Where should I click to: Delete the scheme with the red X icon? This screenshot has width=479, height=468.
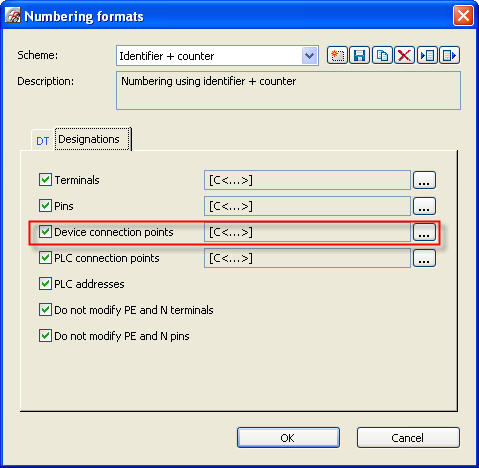404,55
